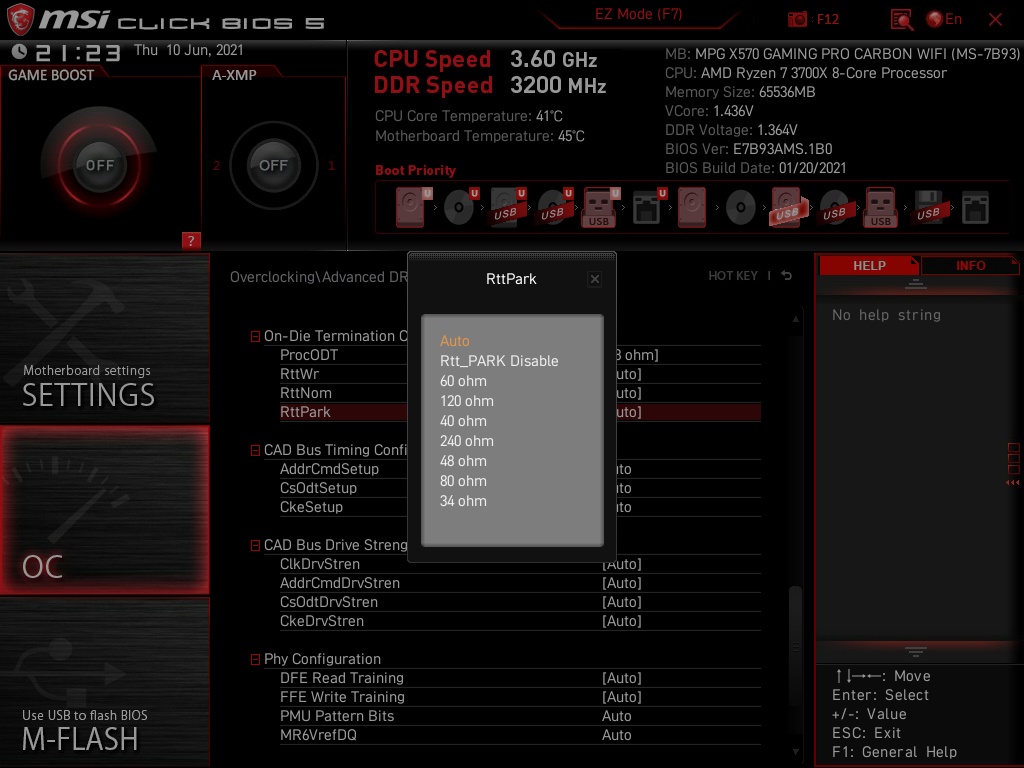Select the eleventh boot icon, a USB key without U badge
The width and height of the screenshot is (1024, 768).
[881, 208]
